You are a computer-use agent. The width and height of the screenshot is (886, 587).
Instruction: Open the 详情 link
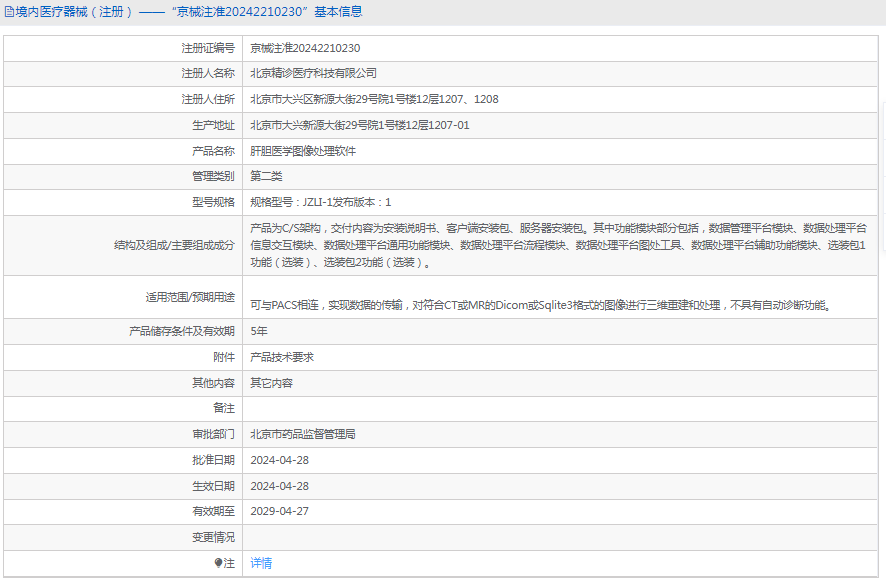pos(261,563)
